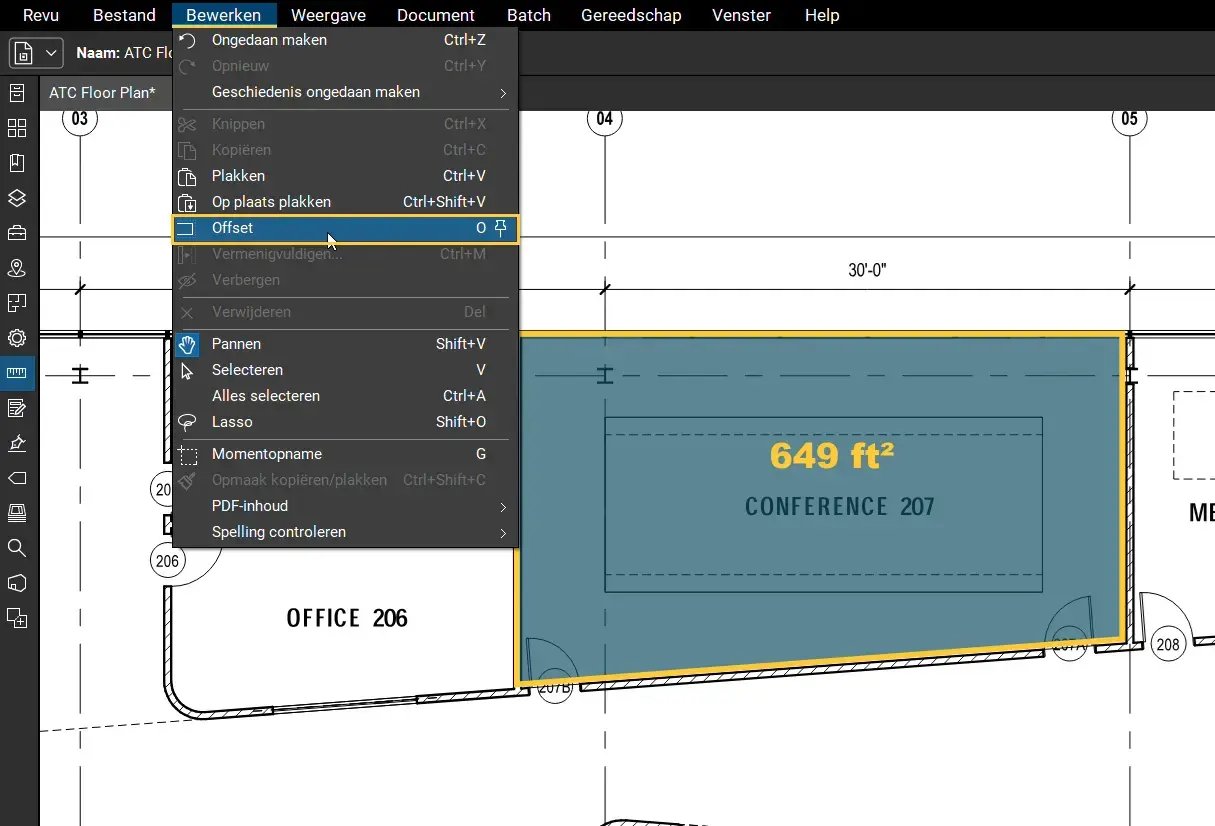Open the Tool Chest panel in the sidebar
The height and width of the screenshot is (826, 1215).
(17, 233)
